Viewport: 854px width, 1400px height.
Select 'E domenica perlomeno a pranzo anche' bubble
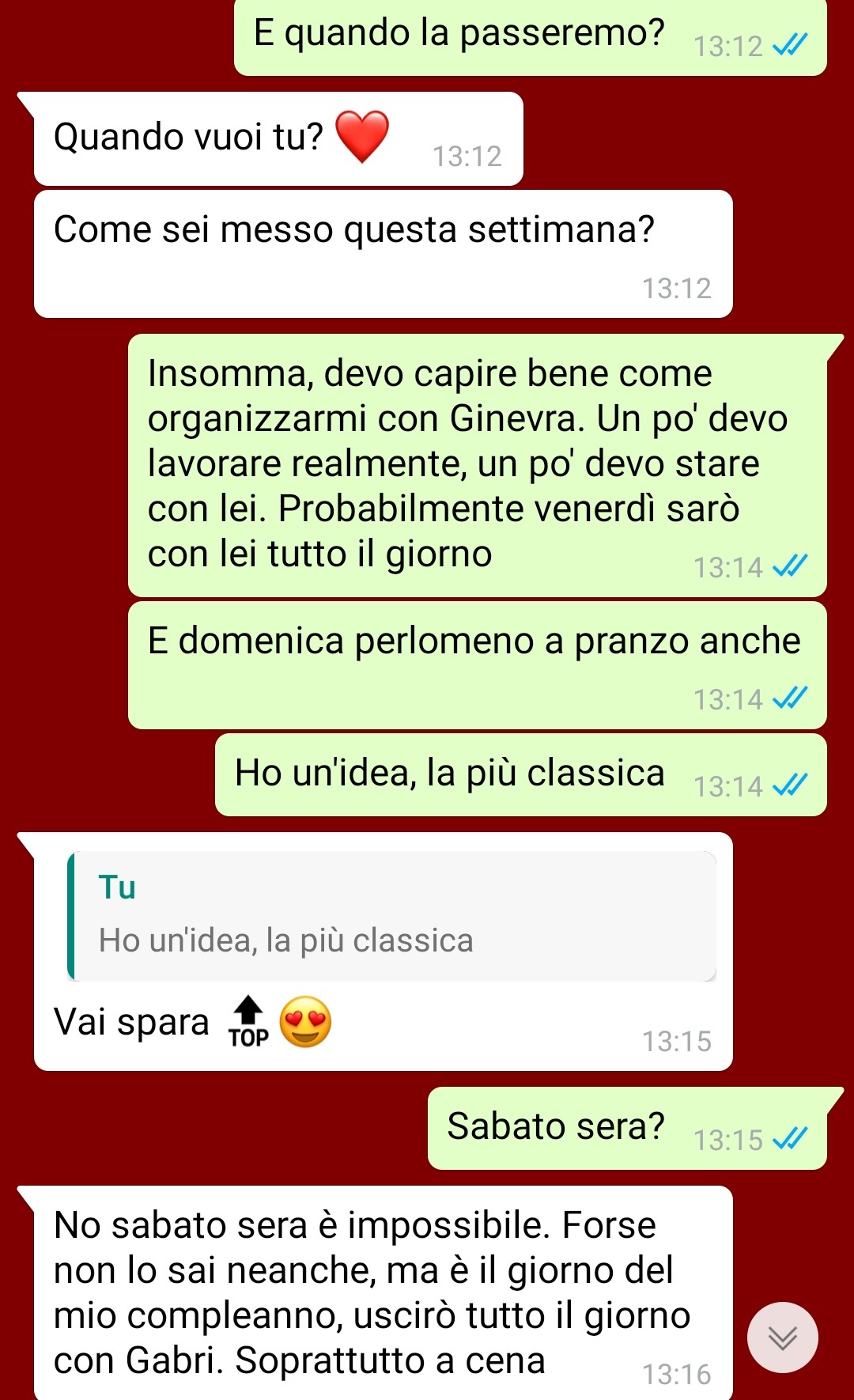[478, 665]
